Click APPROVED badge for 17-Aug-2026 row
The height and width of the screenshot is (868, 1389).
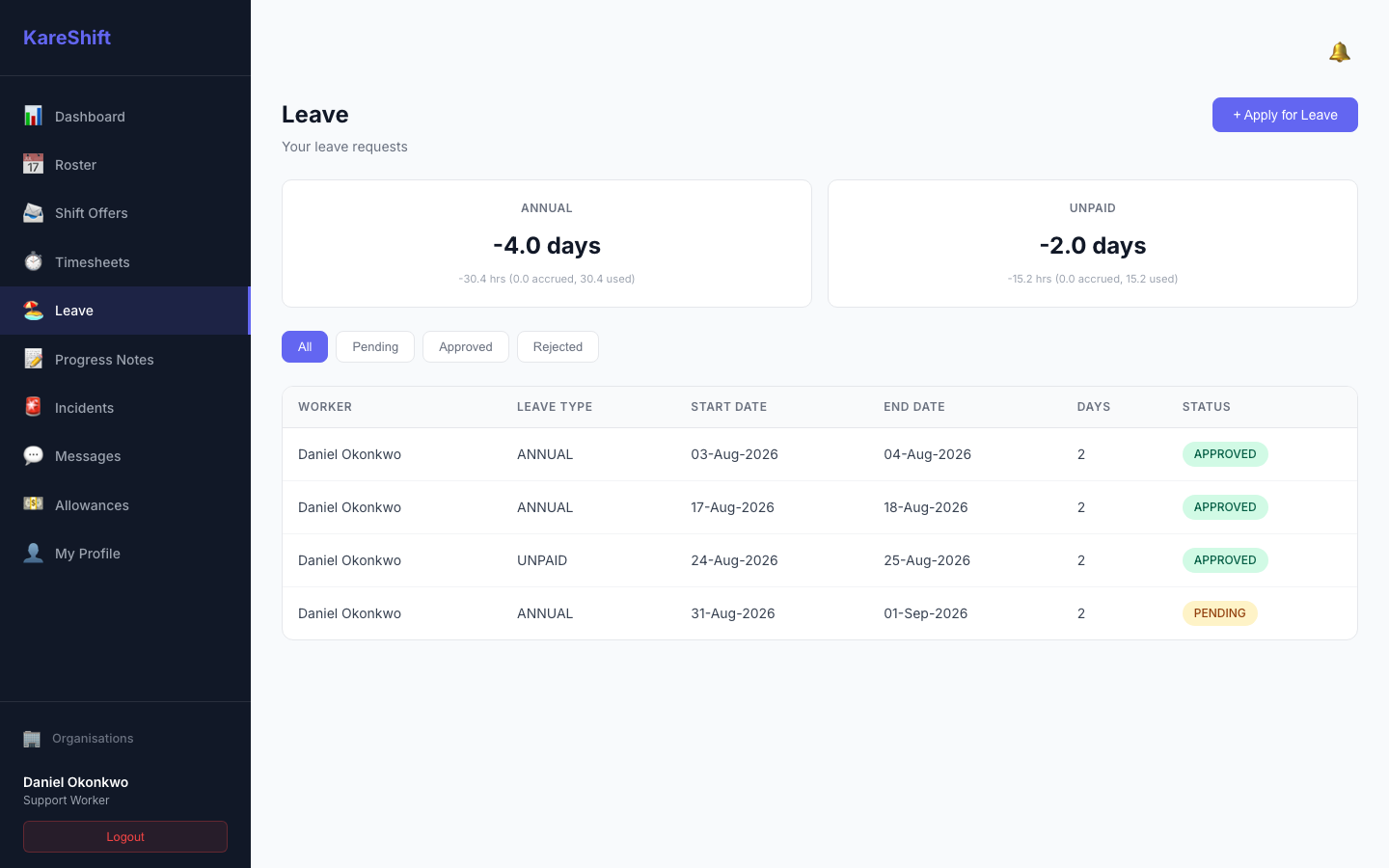click(1225, 507)
